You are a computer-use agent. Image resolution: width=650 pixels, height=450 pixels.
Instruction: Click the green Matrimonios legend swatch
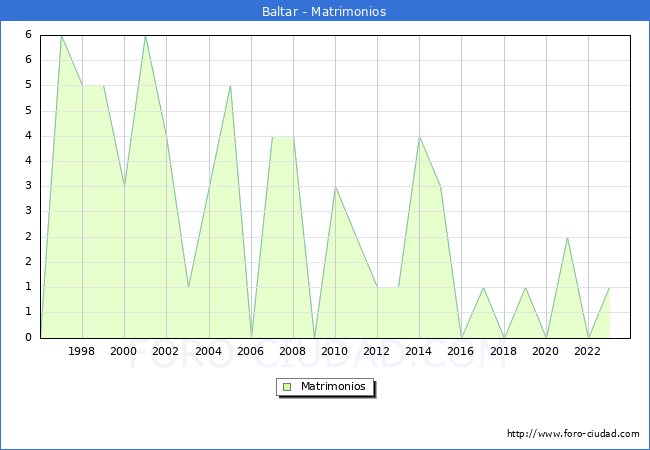[x=287, y=386]
